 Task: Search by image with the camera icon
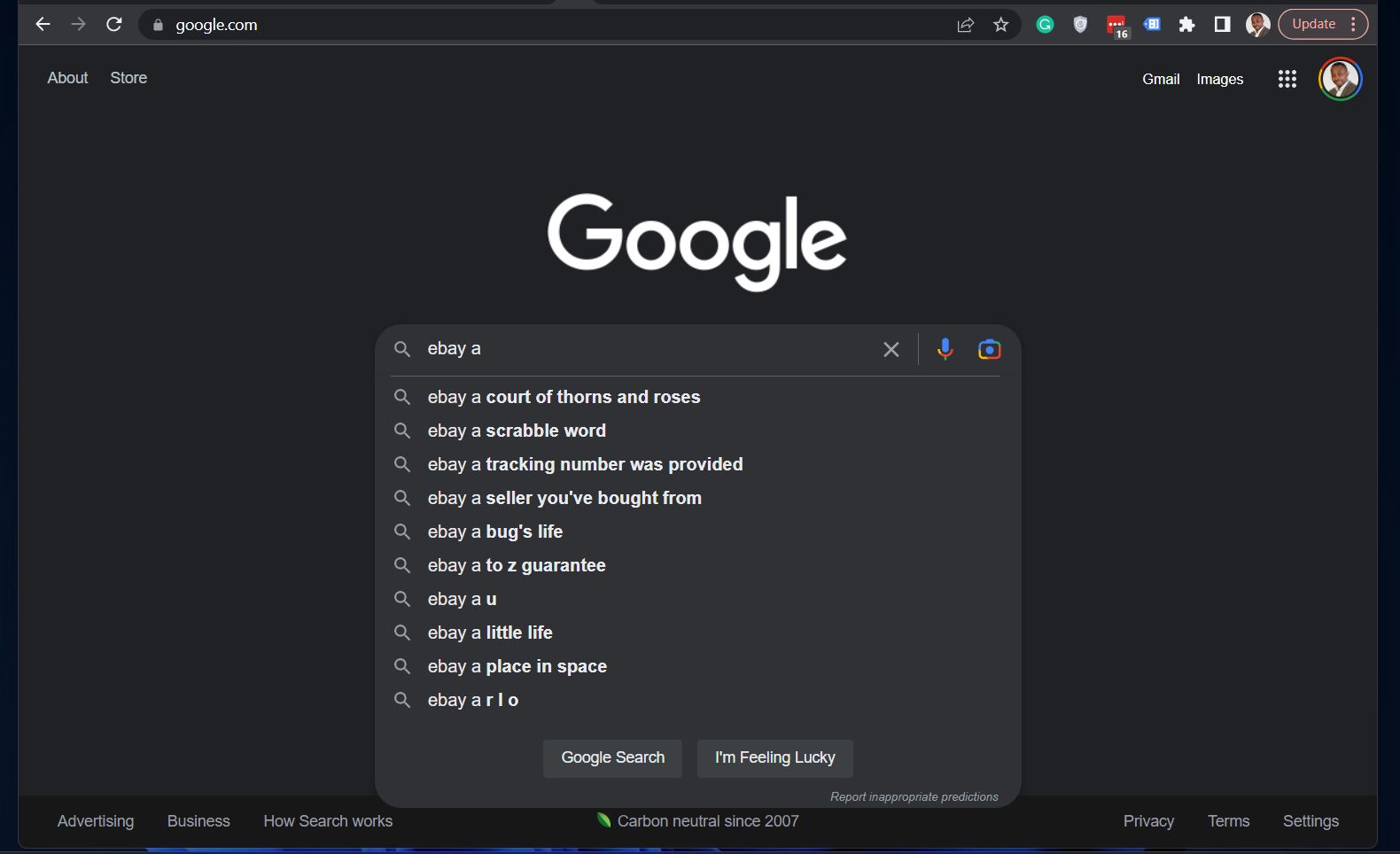coord(990,349)
